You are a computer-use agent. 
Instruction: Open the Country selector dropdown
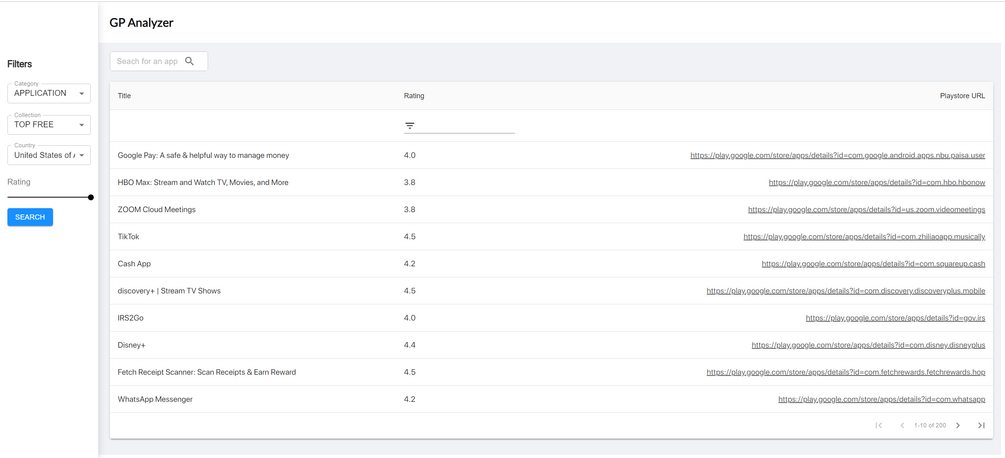(x=49, y=155)
